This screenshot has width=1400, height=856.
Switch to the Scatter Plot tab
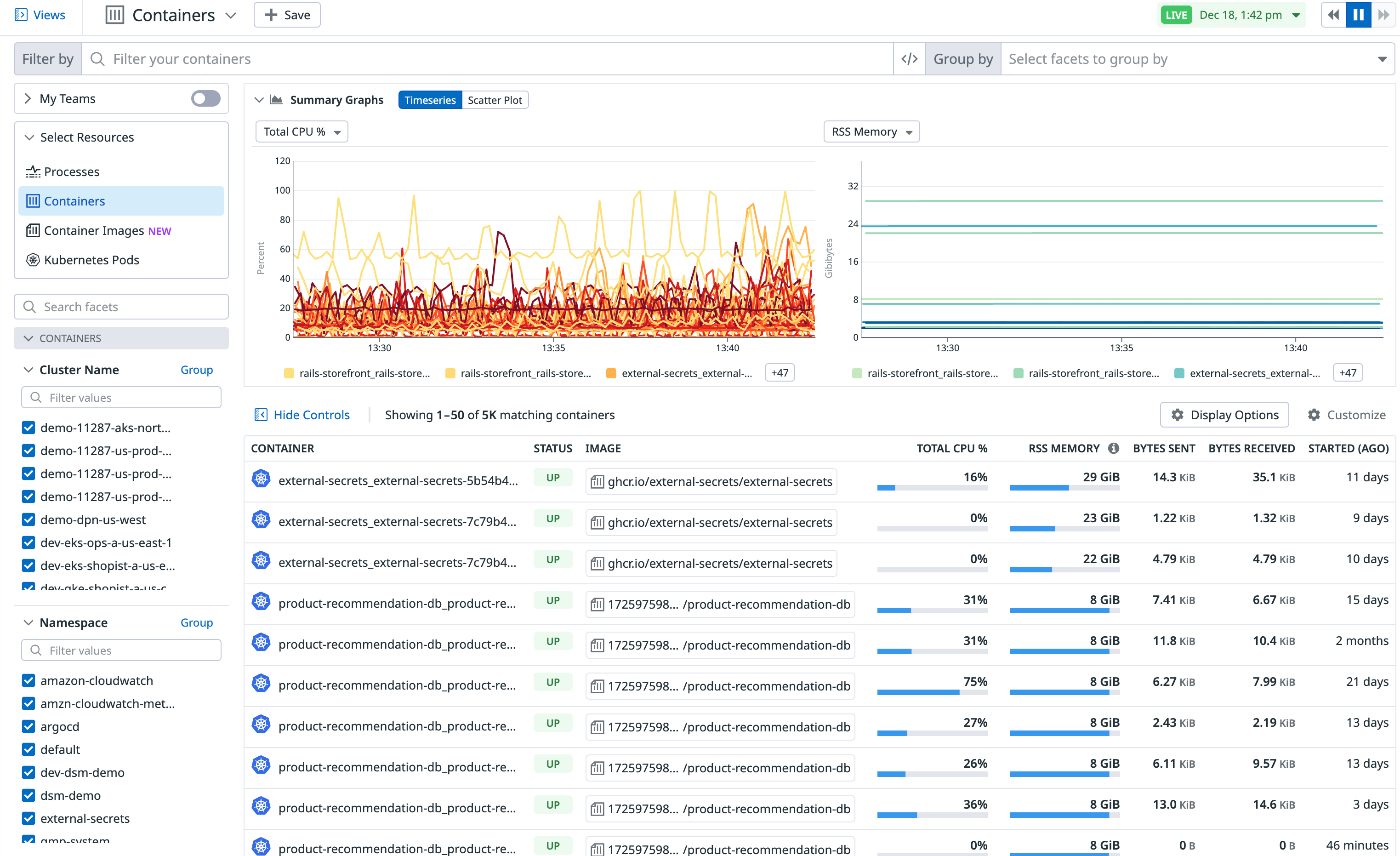494,100
